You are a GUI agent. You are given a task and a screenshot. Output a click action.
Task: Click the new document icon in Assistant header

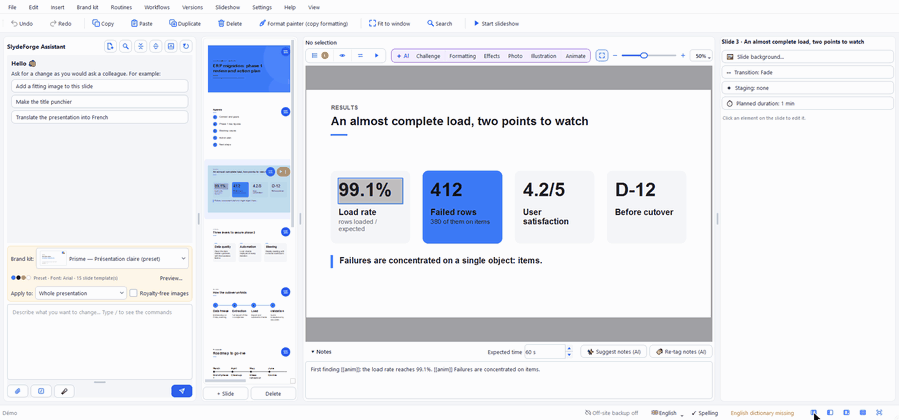(110, 46)
